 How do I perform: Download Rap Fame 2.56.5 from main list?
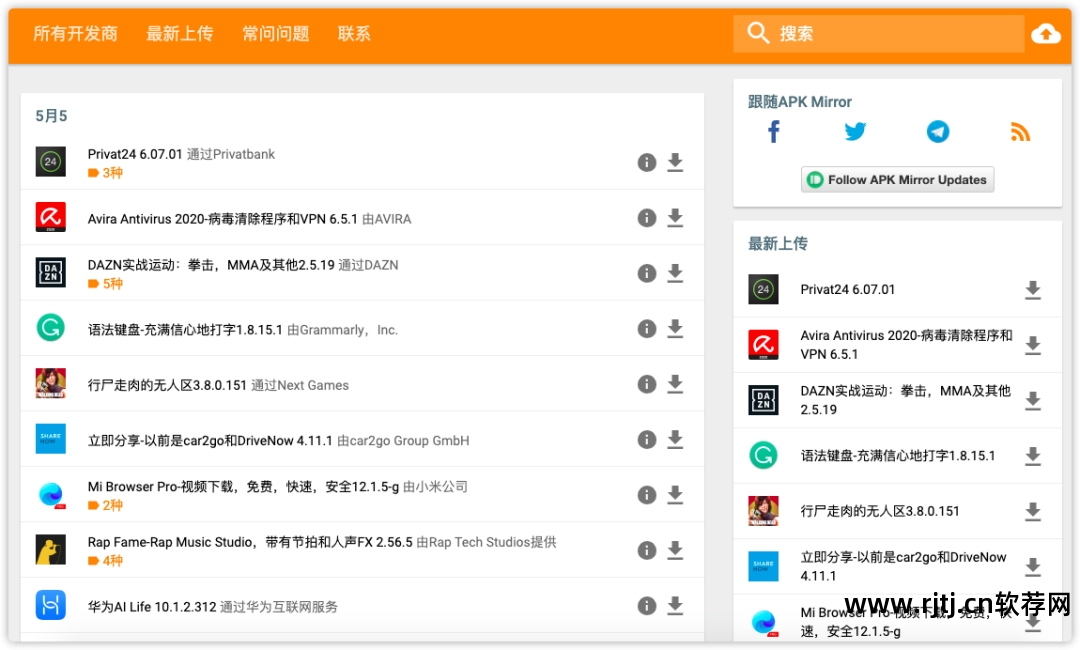[675, 550]
